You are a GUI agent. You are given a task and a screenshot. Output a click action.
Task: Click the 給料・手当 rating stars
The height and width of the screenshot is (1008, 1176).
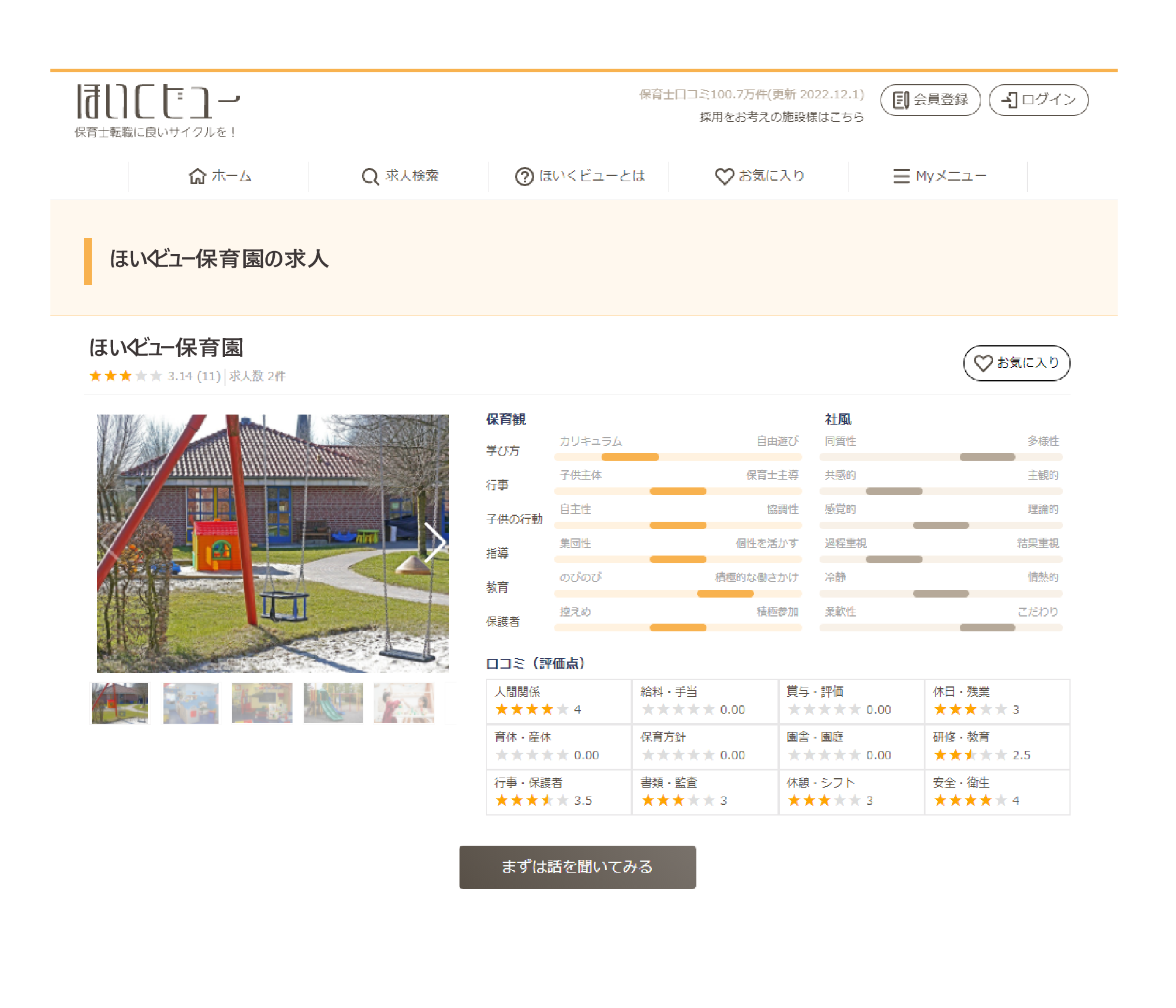(678, 710)
